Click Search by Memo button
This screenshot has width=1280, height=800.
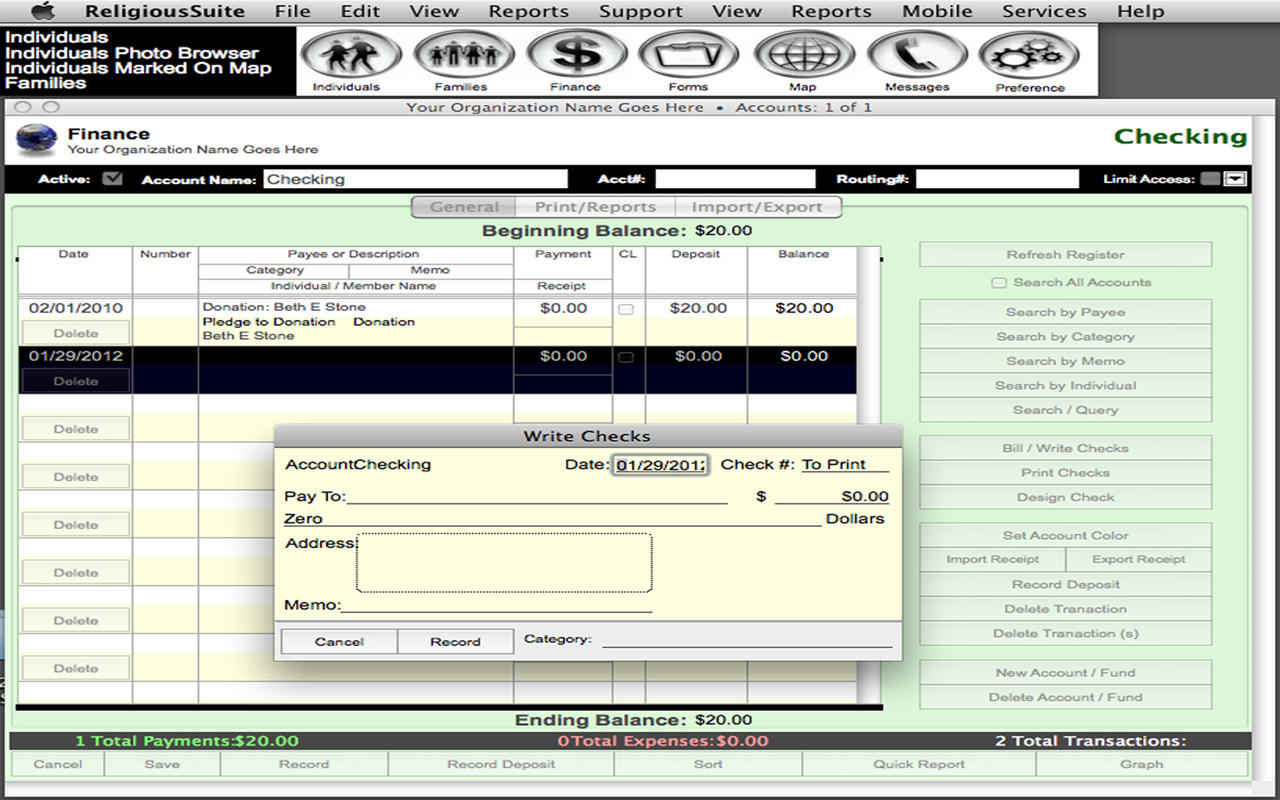click(x=1065, y=361)
